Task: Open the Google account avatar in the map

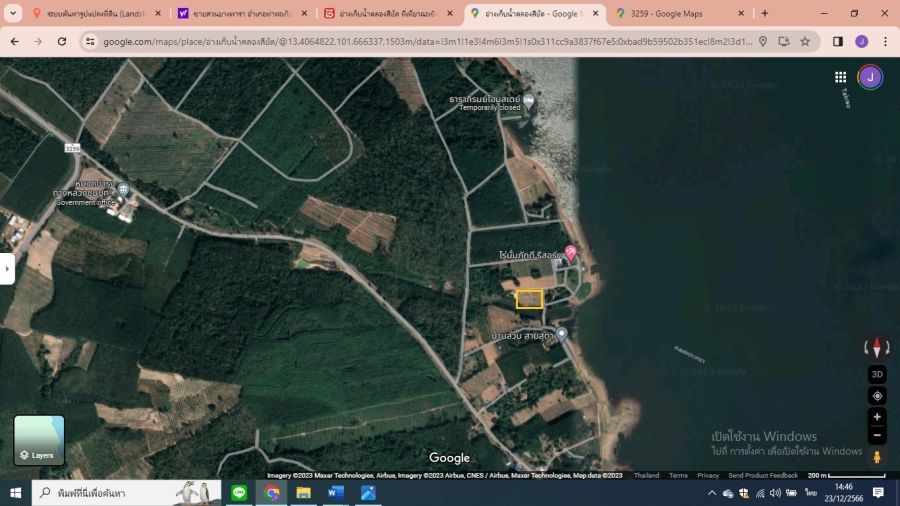Action: [870, 77]
